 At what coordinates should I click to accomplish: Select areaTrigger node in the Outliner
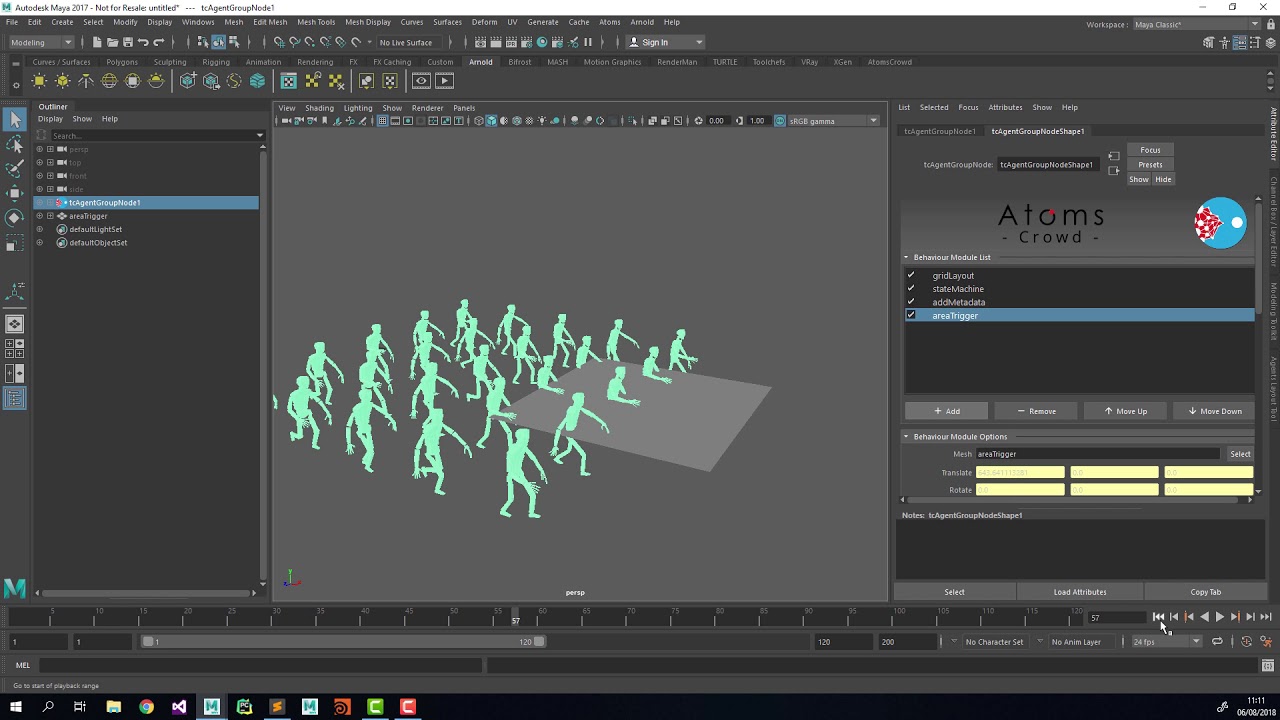tap(87, 216)
